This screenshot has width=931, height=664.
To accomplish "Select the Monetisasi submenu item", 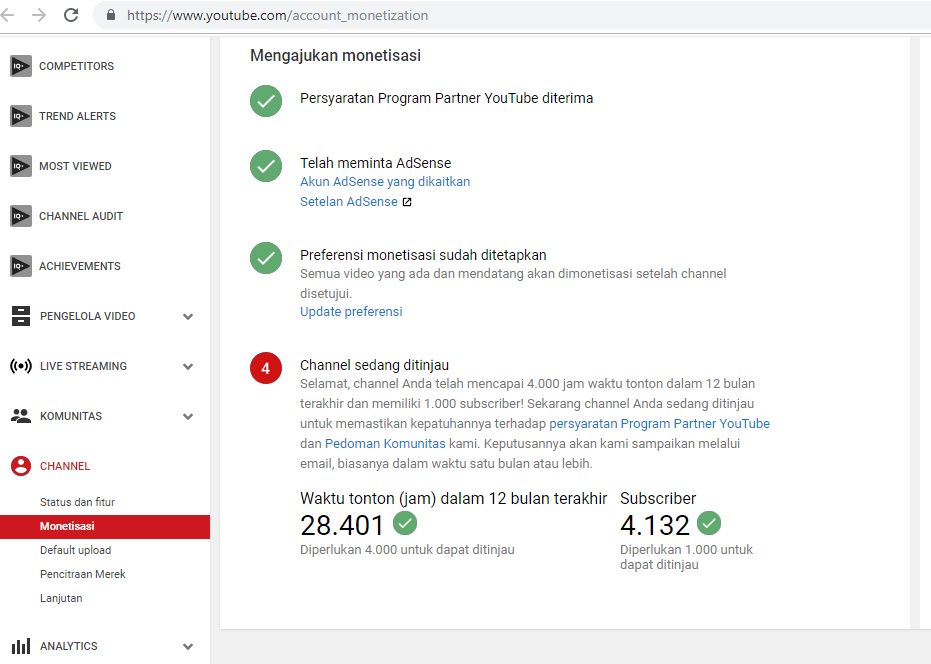I will 104,526.
